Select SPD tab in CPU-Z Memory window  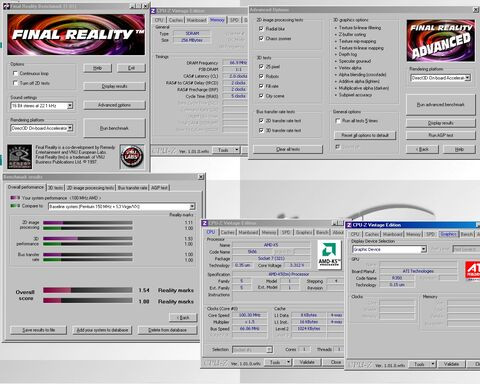(x=235, y=20)
